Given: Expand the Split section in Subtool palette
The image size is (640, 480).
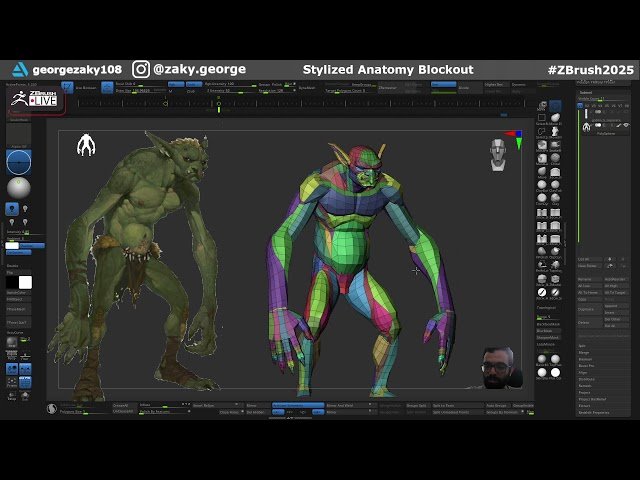Looking at the screenshot, I should point(582,346).
